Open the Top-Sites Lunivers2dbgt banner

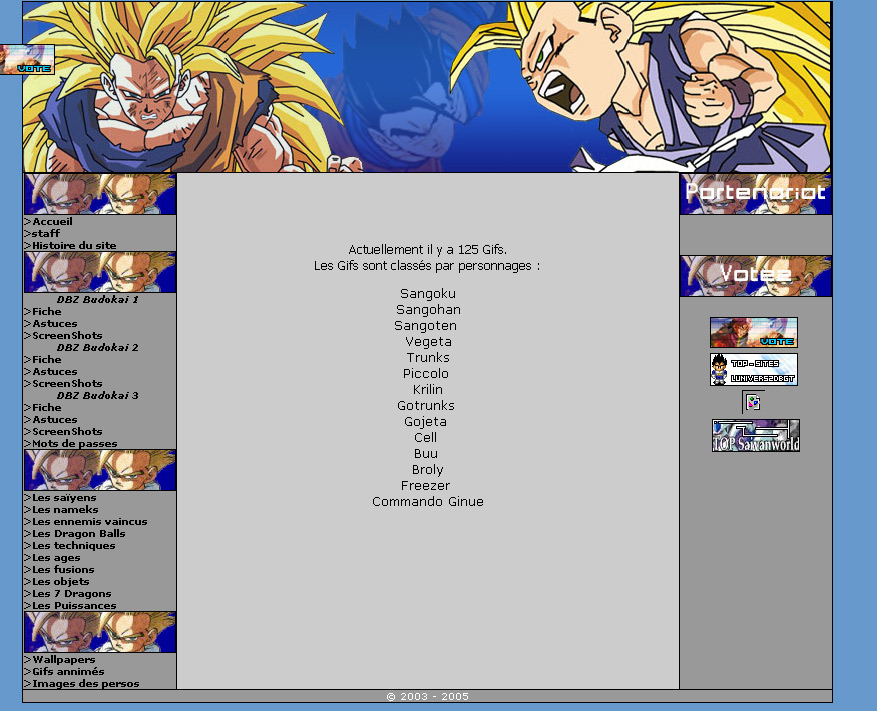click(x=753, y=369)
